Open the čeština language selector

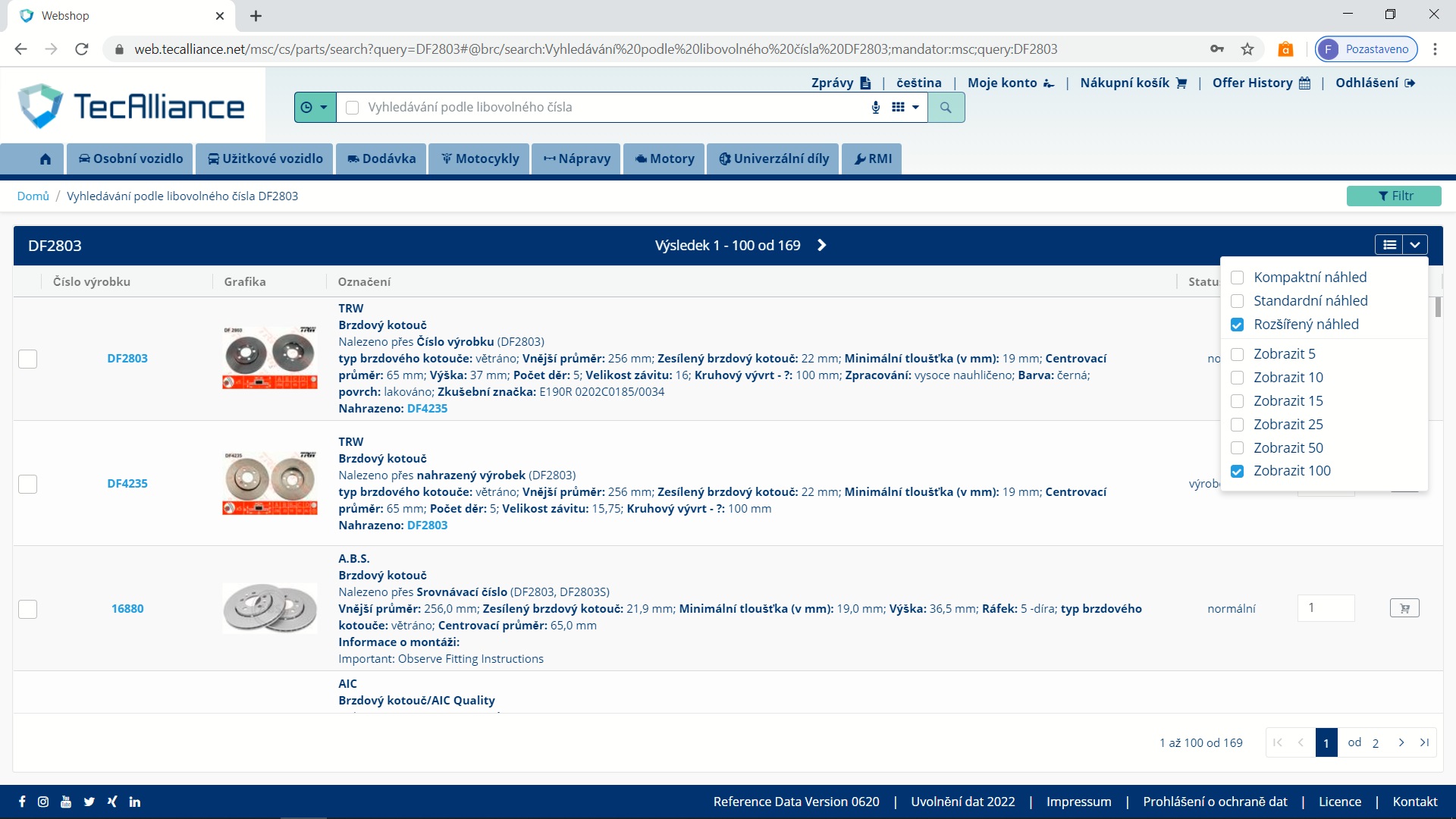pos(918,83)
